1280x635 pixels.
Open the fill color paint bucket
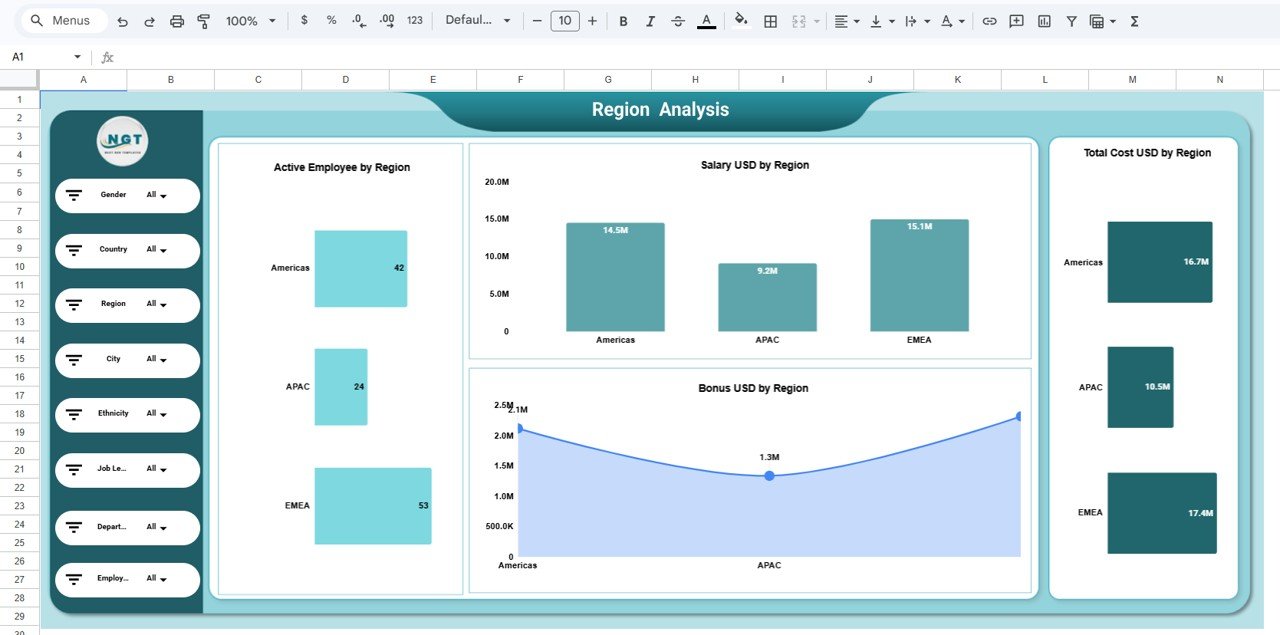pyautogui.click(x=741, y=20)
